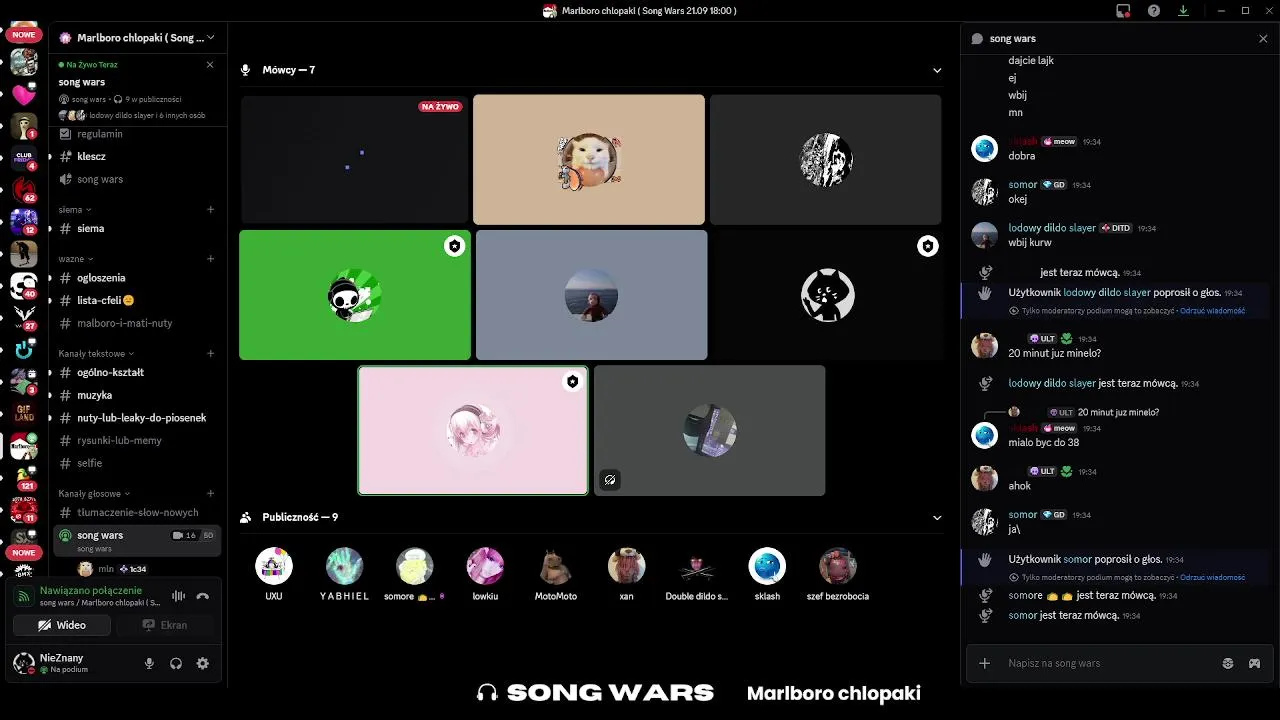Expand the Marlboro chlopaki server menu
The image size is (1280, 720).
(x=140, y=38)
